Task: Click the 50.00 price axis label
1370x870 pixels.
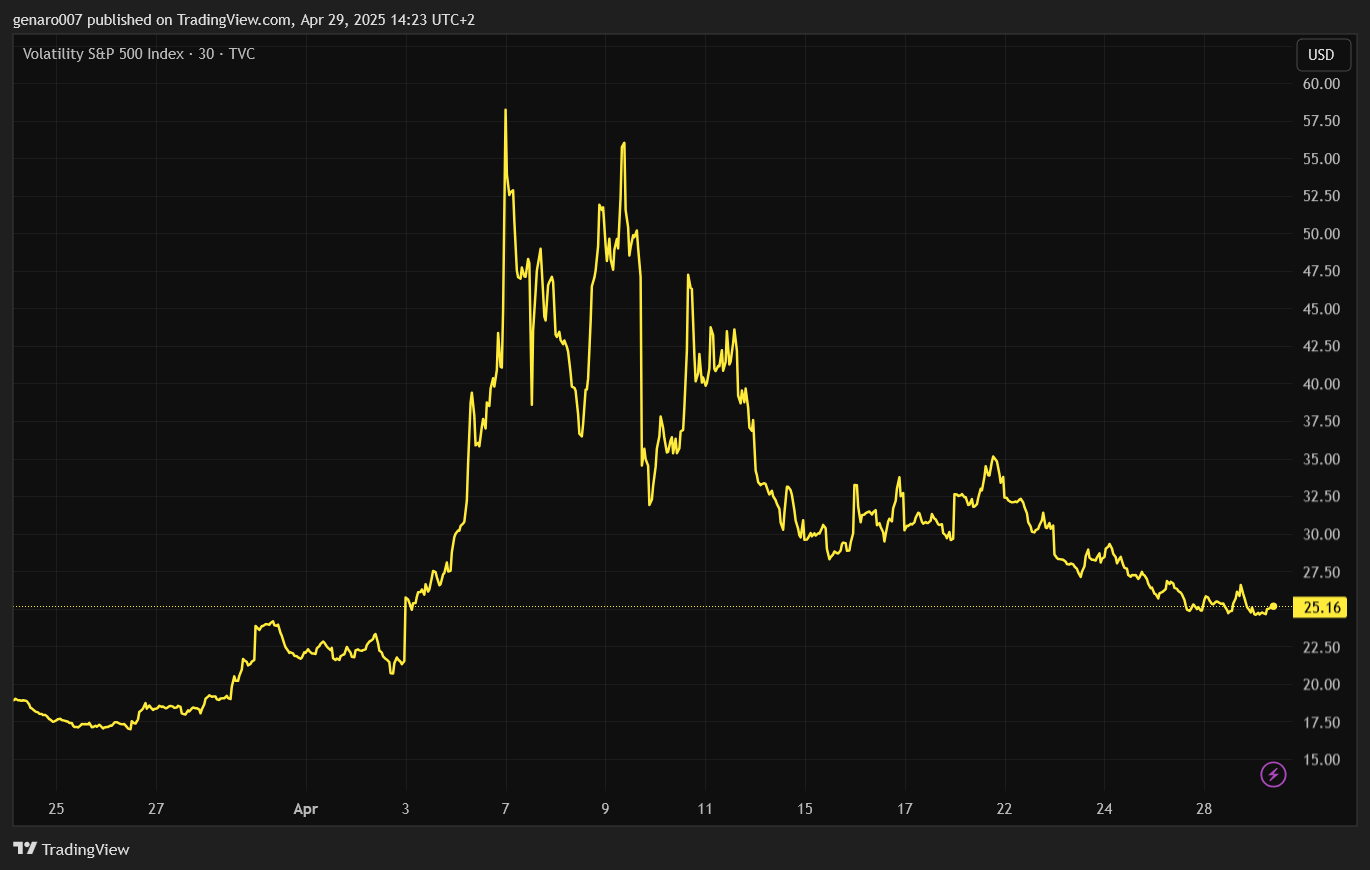Action: 1321,234
